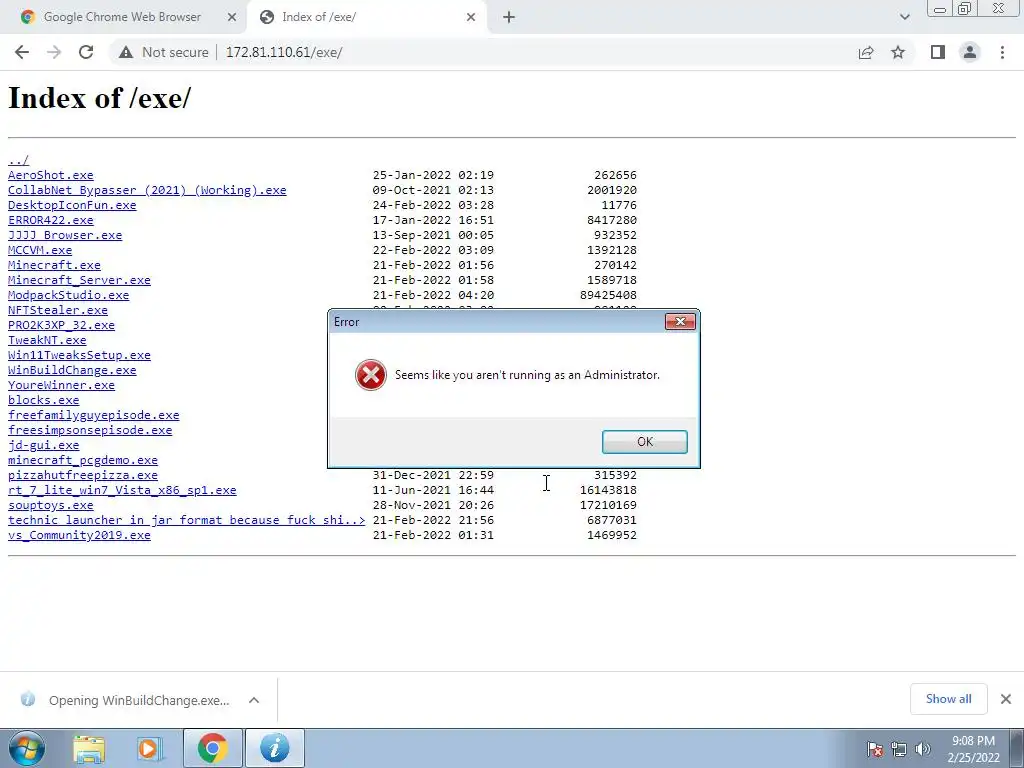1024x768 pixels.
Task: Go back with the browser back arrow
Action: click(22, 52)
